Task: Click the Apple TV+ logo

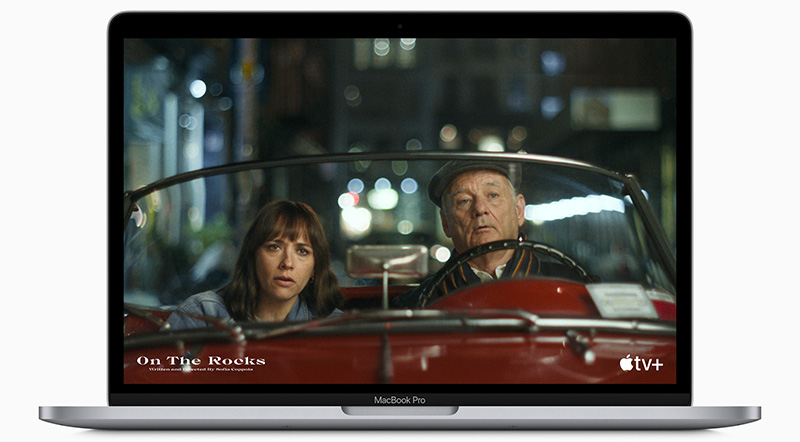Action: [x=641, y=363]
